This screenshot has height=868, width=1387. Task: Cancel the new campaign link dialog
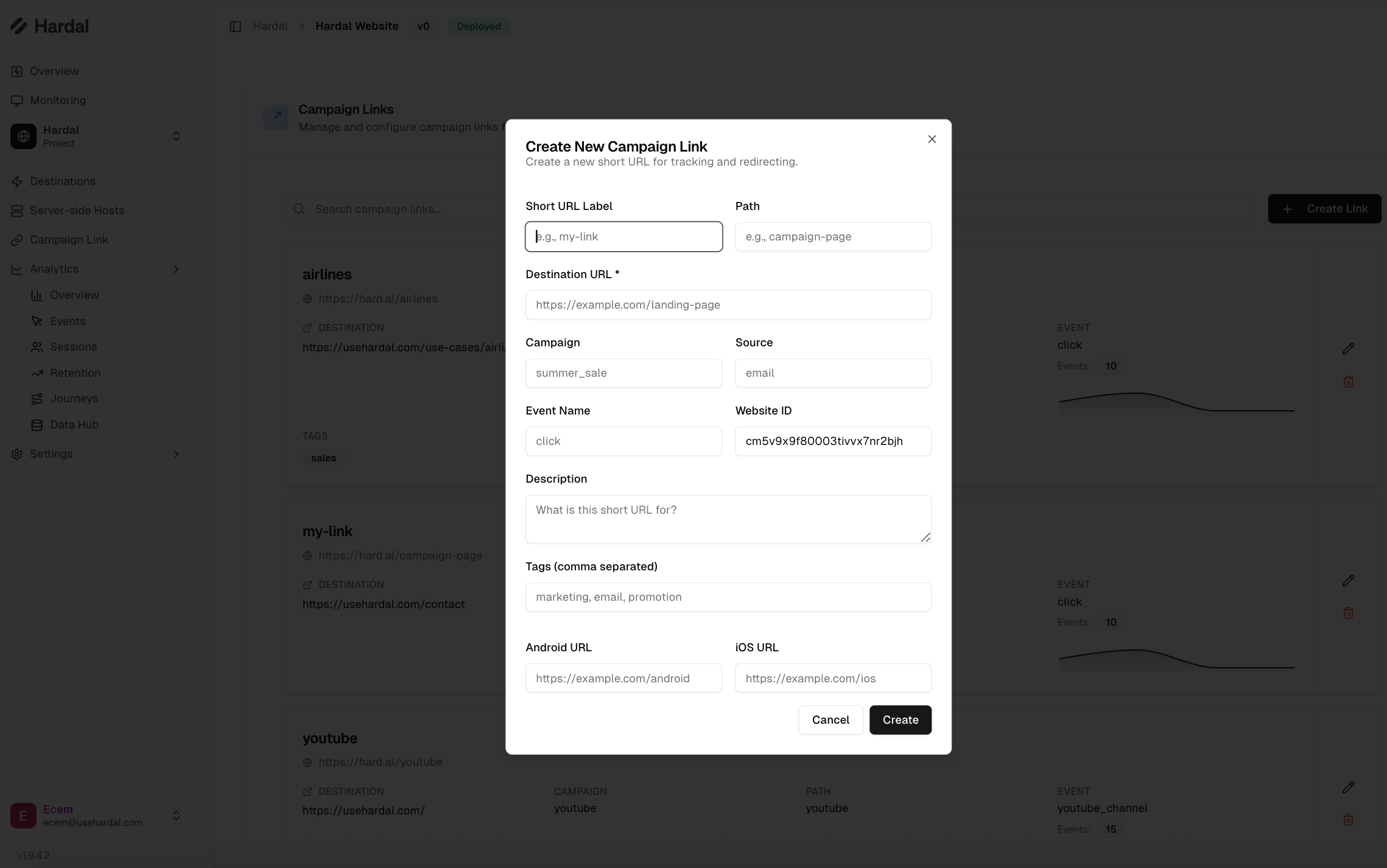tap(830, 720)
